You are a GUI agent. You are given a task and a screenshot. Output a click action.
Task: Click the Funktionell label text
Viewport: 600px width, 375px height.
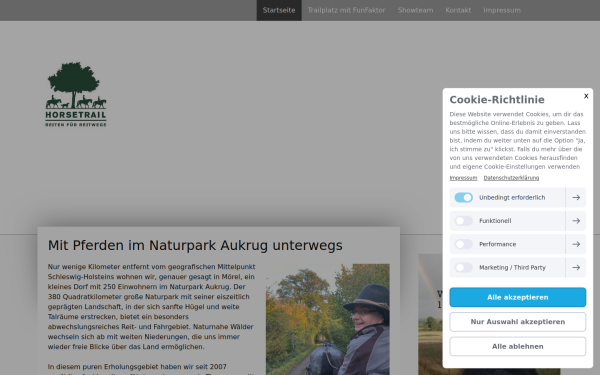click(495, 221)
